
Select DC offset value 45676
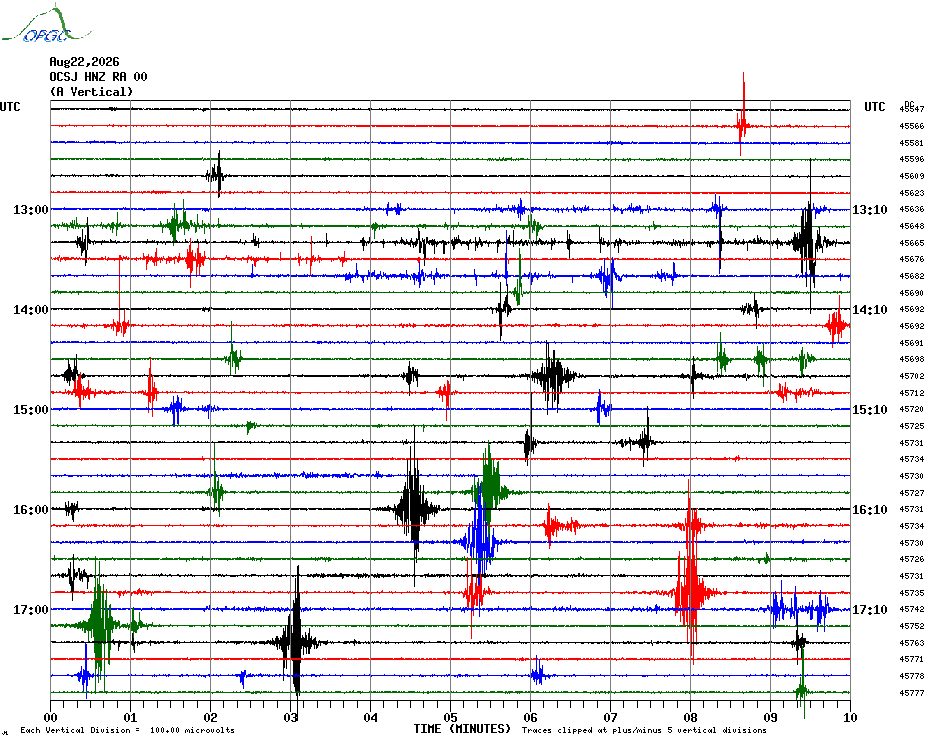click(x=912, y=259)
